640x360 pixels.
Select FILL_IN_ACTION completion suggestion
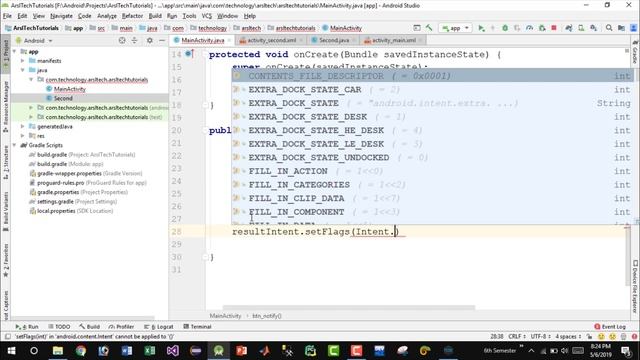click(x=432, y=171)
